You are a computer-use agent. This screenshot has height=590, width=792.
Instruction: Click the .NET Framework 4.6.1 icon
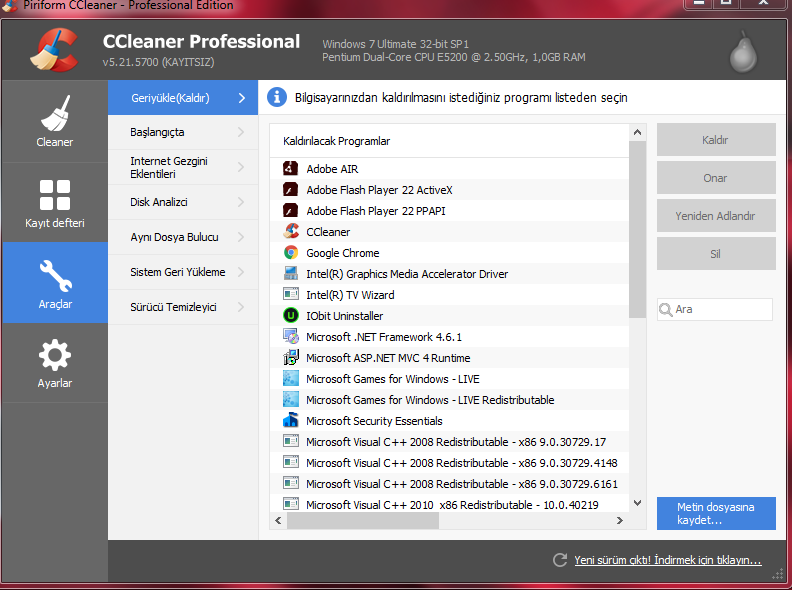290,336
